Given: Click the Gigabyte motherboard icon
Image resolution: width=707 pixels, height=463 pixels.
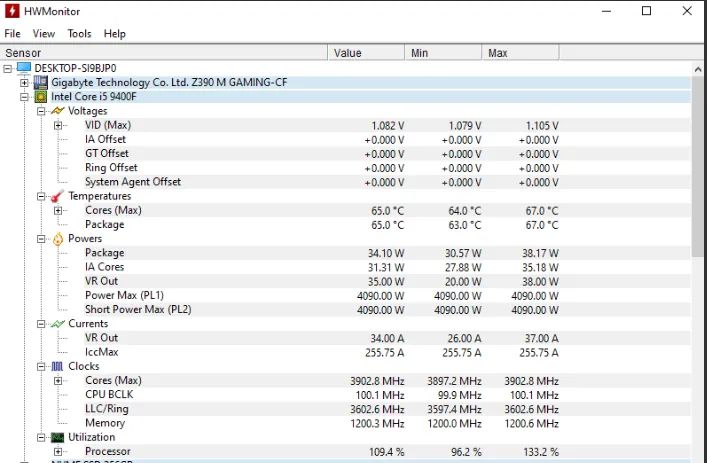Looking at the screenshot, I should tap(41, 83).
